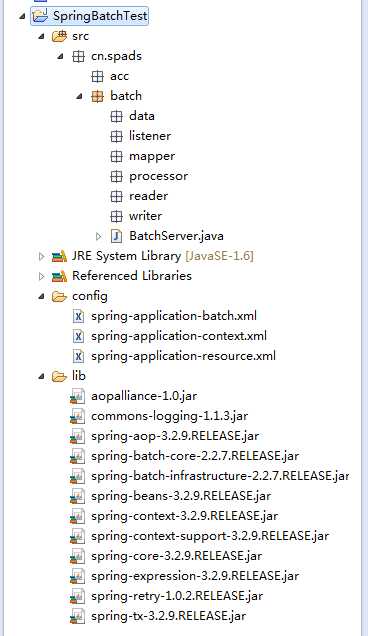This screenshot has height=636, width=368.
Task: Select the data package label
Action: tap(142, 116)
